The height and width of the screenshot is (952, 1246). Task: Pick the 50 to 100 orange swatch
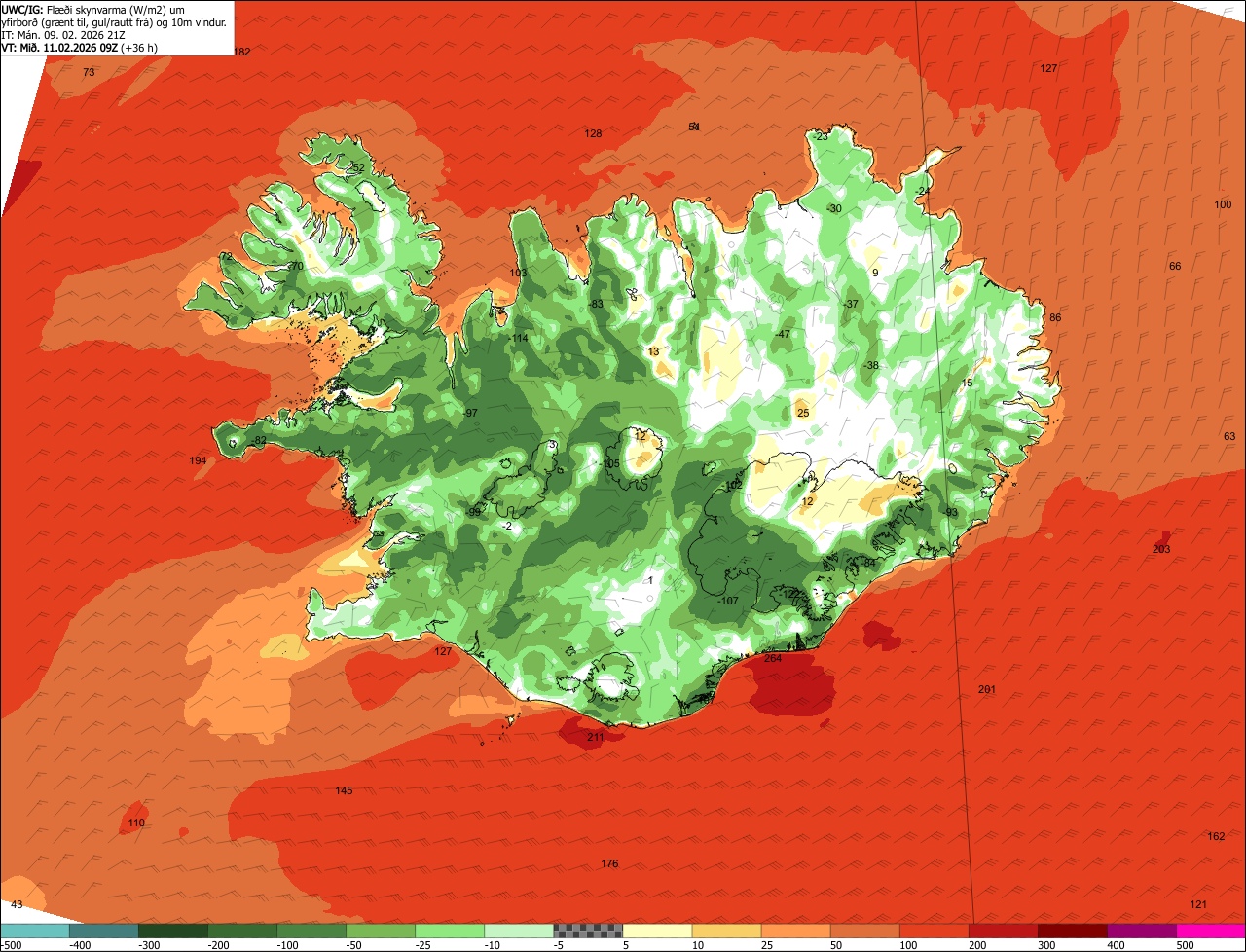click(x=864, y=931)
